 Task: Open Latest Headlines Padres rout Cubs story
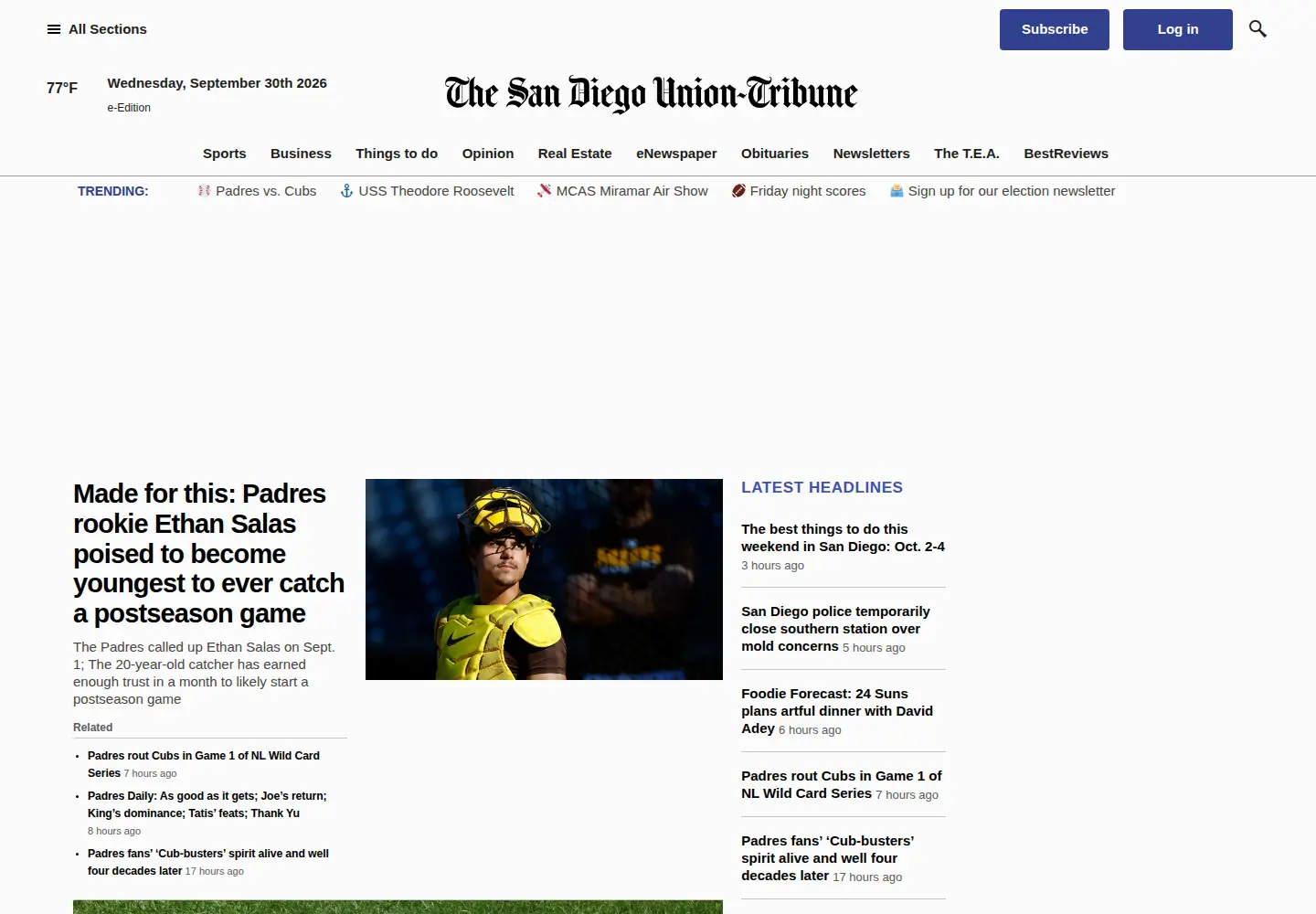click(841, 784)
